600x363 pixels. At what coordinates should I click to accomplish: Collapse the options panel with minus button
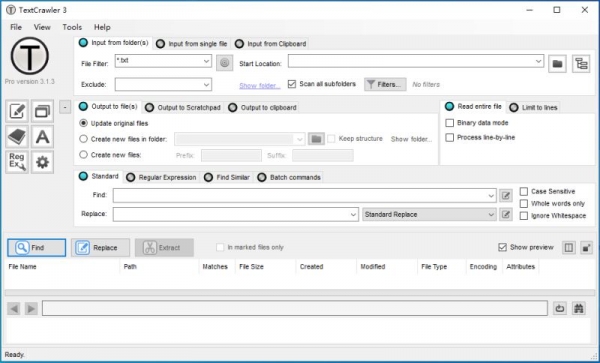click(65, 107)
